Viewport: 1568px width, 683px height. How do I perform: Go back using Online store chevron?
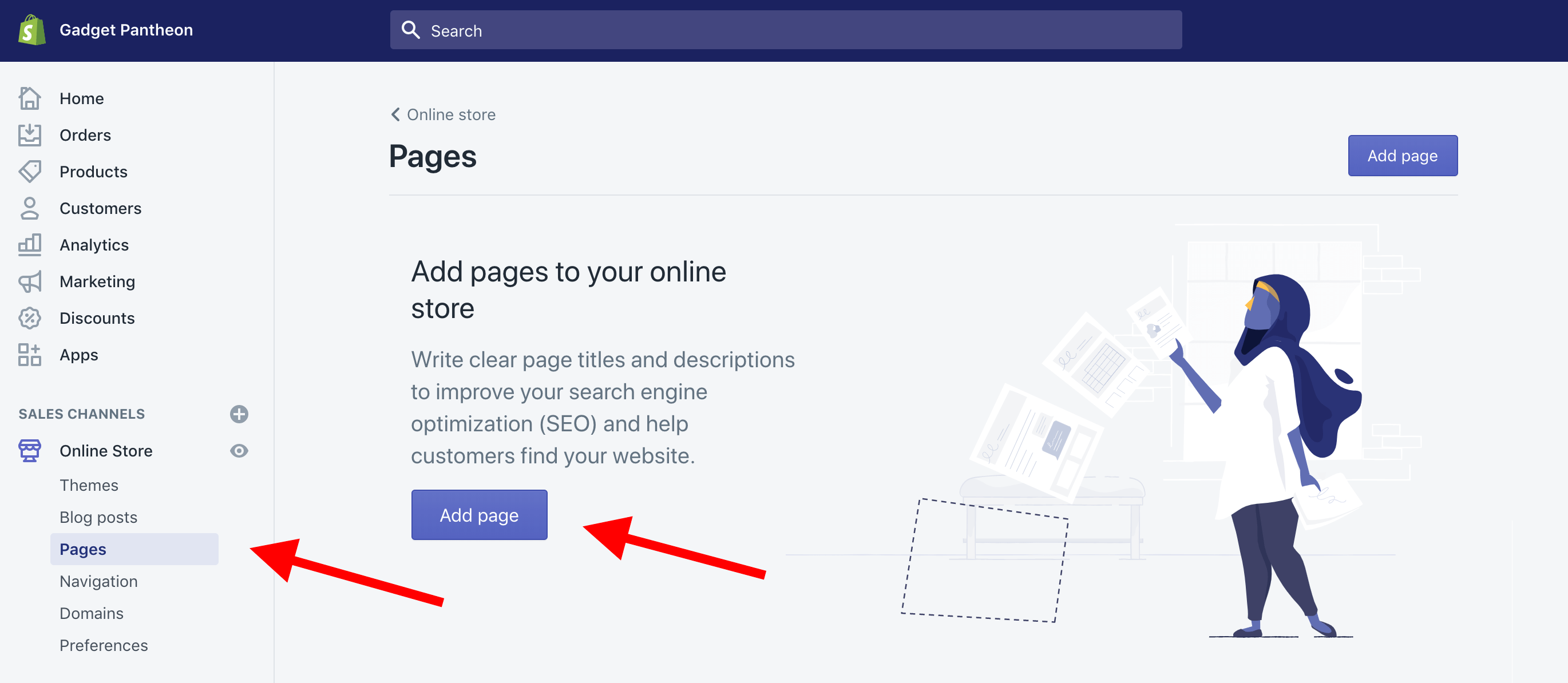pyautogui.click(x=395, y=114)
